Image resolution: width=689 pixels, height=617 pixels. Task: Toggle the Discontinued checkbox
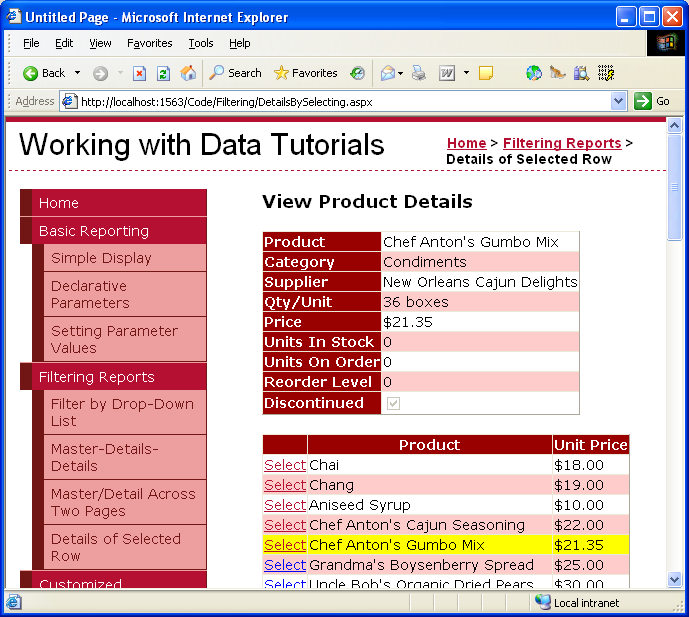[393, 403]
